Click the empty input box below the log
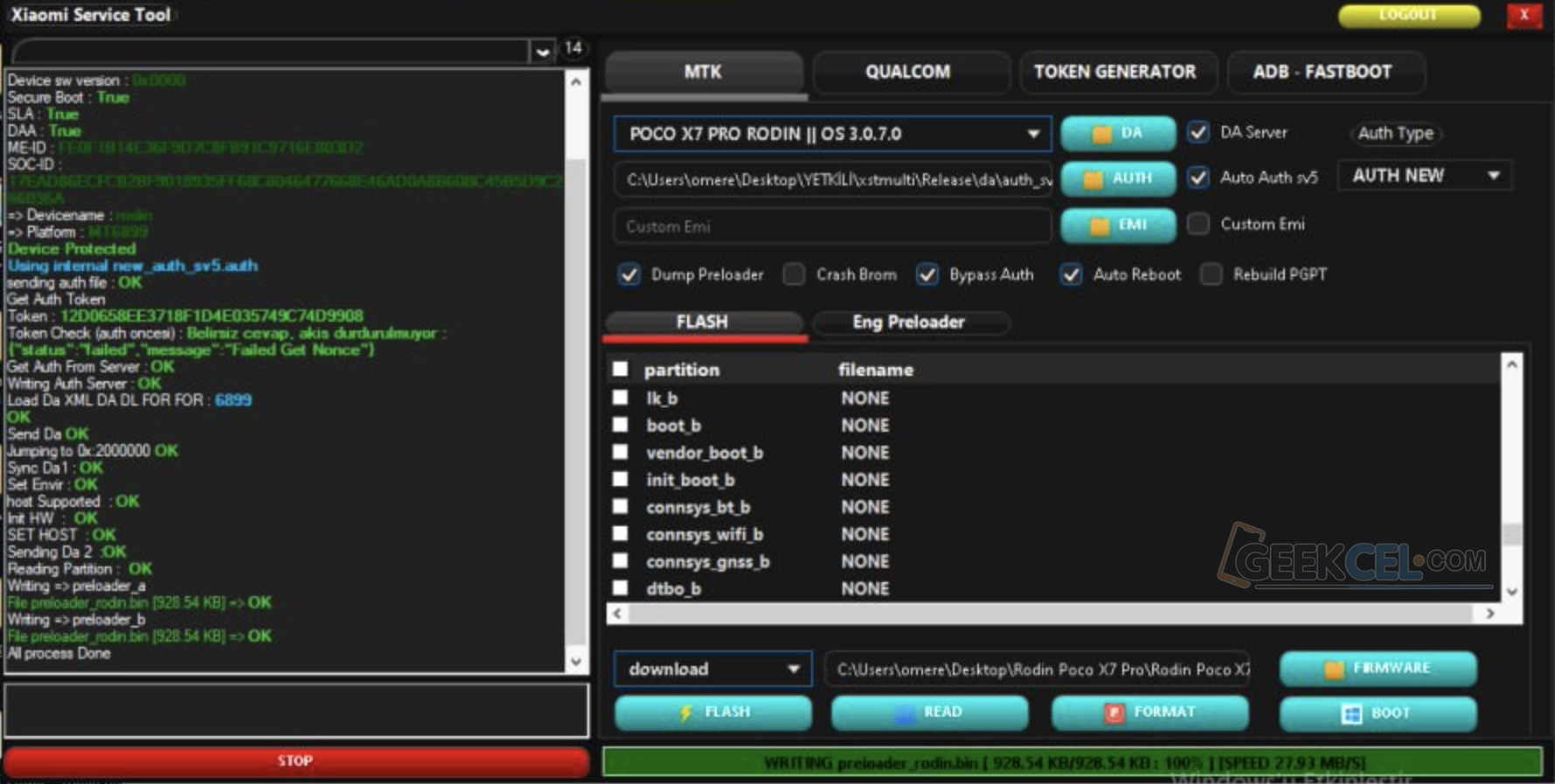Image resolution: width=1555 pixels, height=784 pixels. 296,710
